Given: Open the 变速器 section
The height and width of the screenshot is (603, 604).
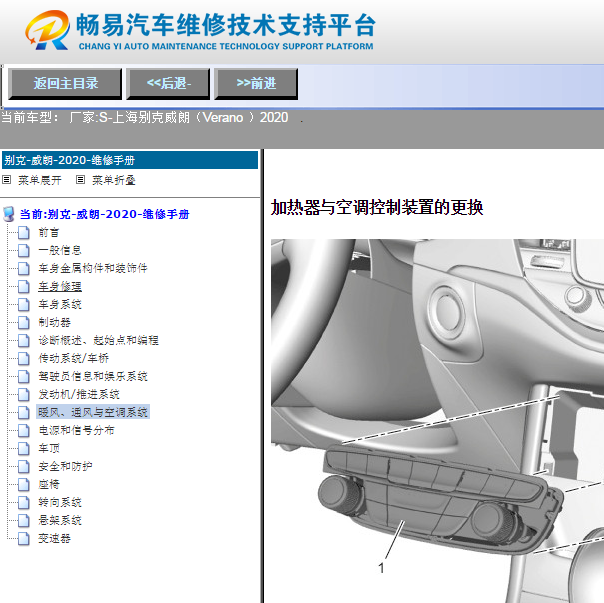Looking at the screenshot, I should 54,538.
